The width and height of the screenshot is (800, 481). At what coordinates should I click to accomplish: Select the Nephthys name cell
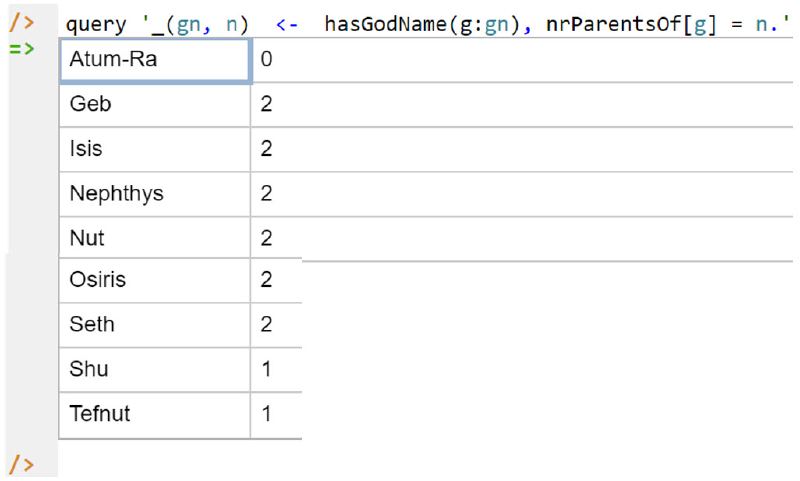(x=155, y=194)
